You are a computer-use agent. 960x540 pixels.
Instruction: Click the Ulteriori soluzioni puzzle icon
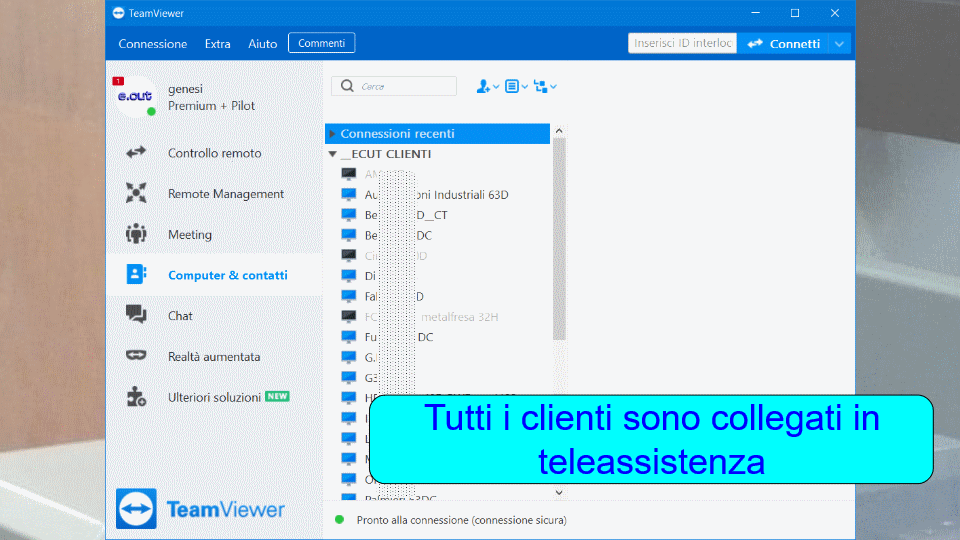[136, 397]
